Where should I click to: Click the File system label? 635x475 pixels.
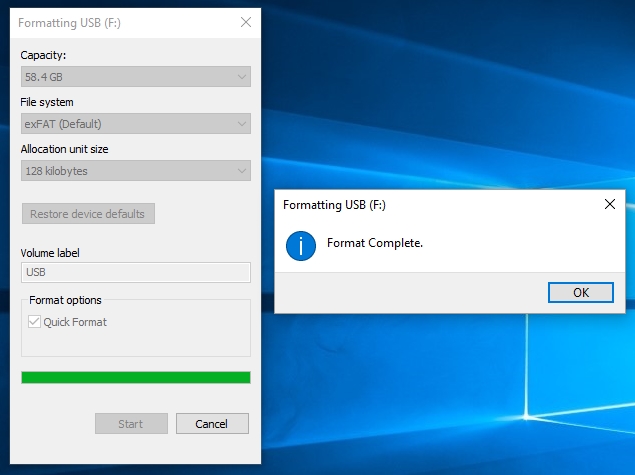[47, 102]
